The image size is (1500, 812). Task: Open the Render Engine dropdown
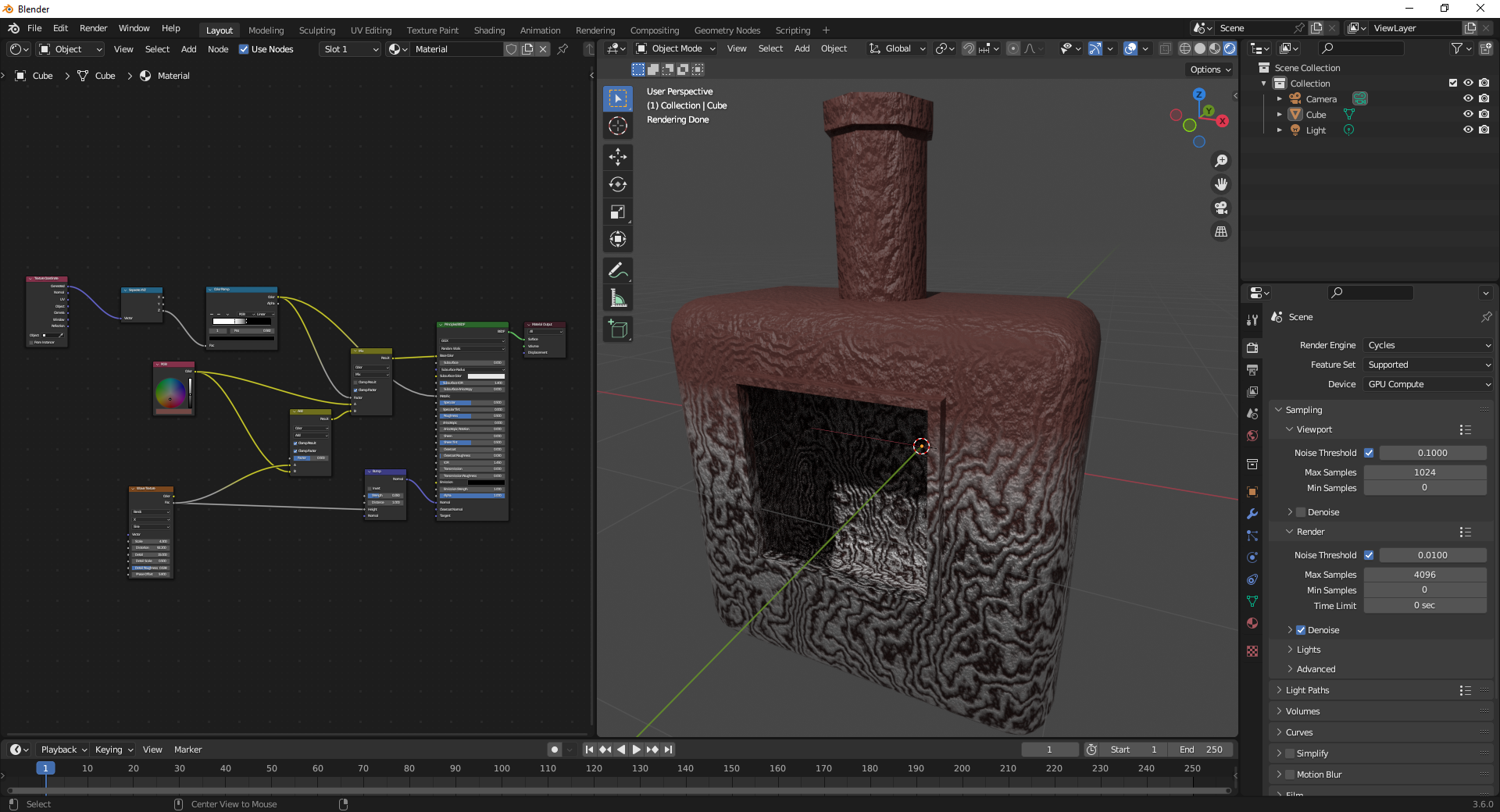pyautogui.click(x=1428, y=345)
